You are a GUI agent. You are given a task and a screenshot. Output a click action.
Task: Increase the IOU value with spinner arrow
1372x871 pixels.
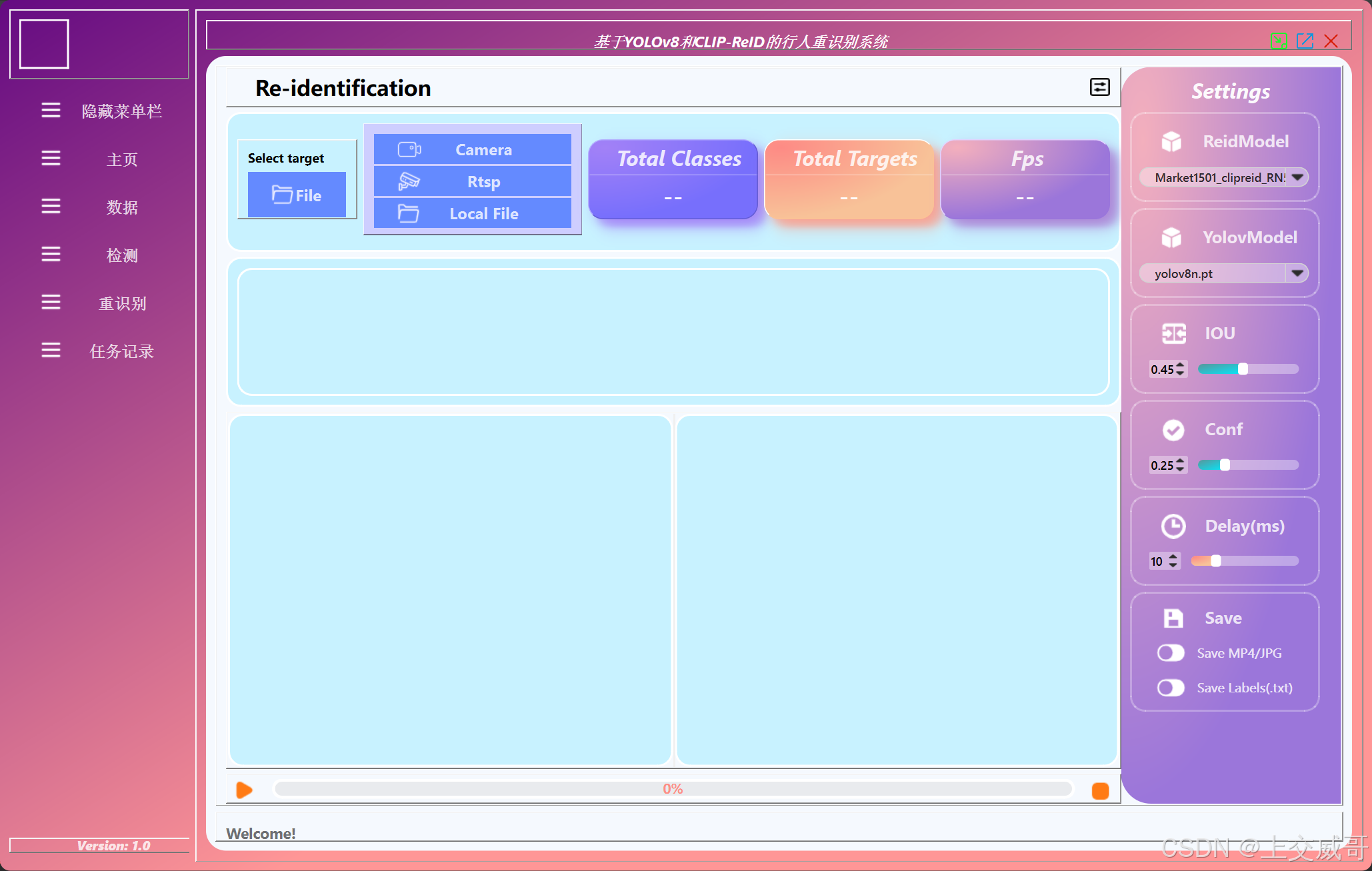(x=1181, y=365)
